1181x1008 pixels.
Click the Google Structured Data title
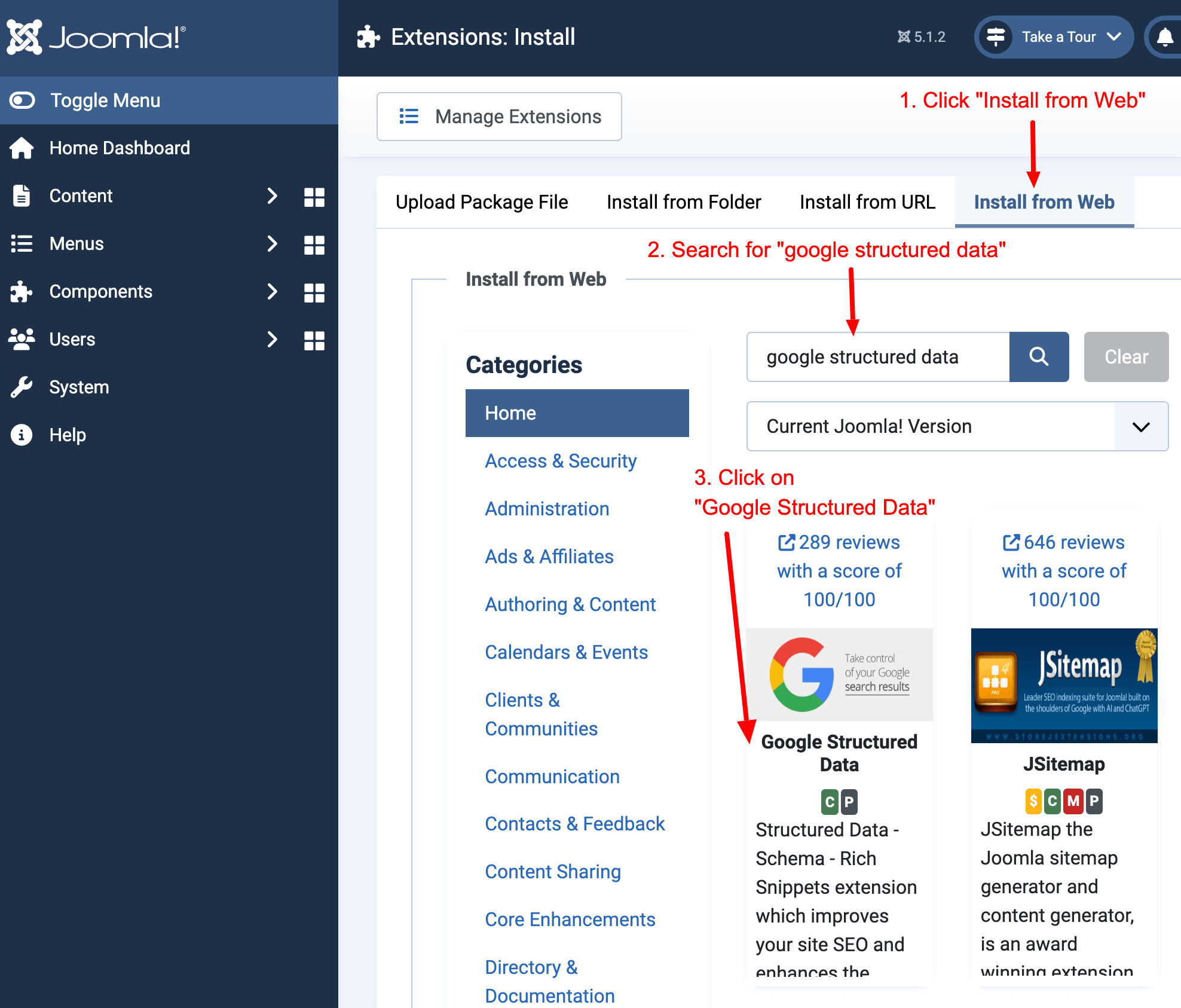point(839,753)
